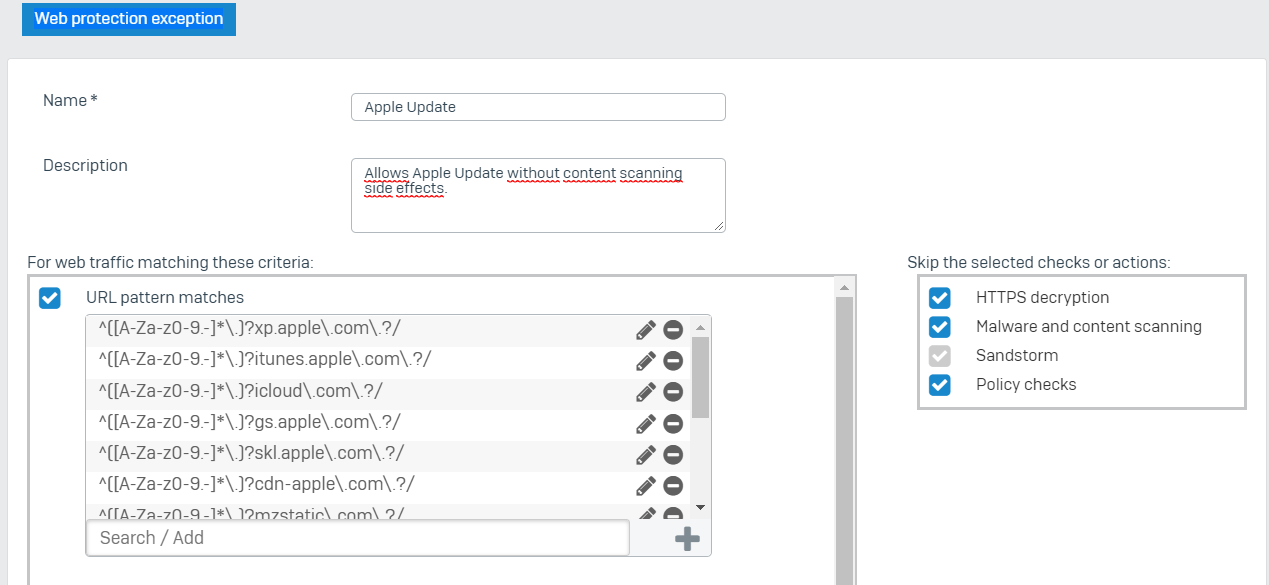
Task: Edit the icloud.com URL pattern
Action: pos(646,392)
